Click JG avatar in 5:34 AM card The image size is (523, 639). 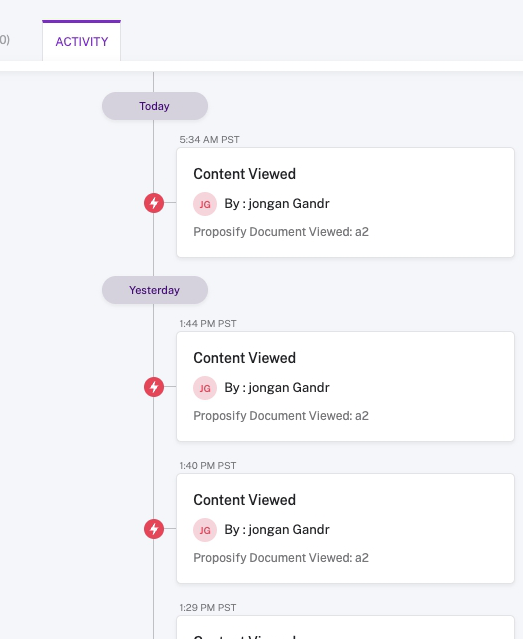(x=205, y=204)
